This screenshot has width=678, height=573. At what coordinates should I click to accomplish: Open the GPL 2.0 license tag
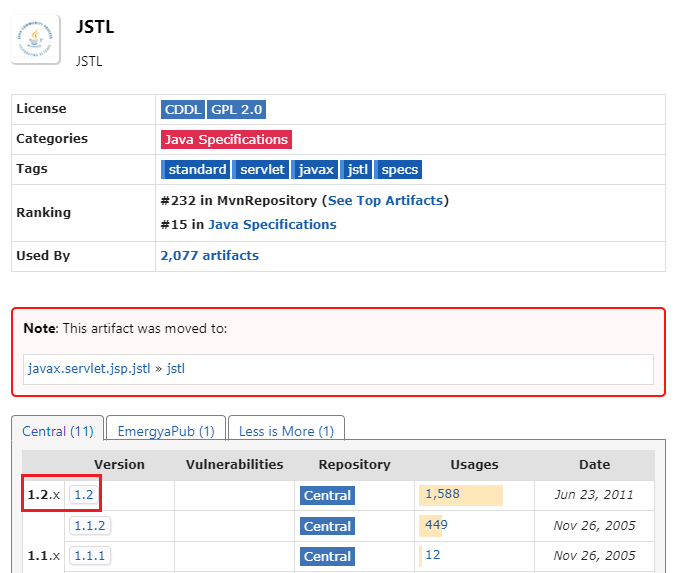click(237, 109)
